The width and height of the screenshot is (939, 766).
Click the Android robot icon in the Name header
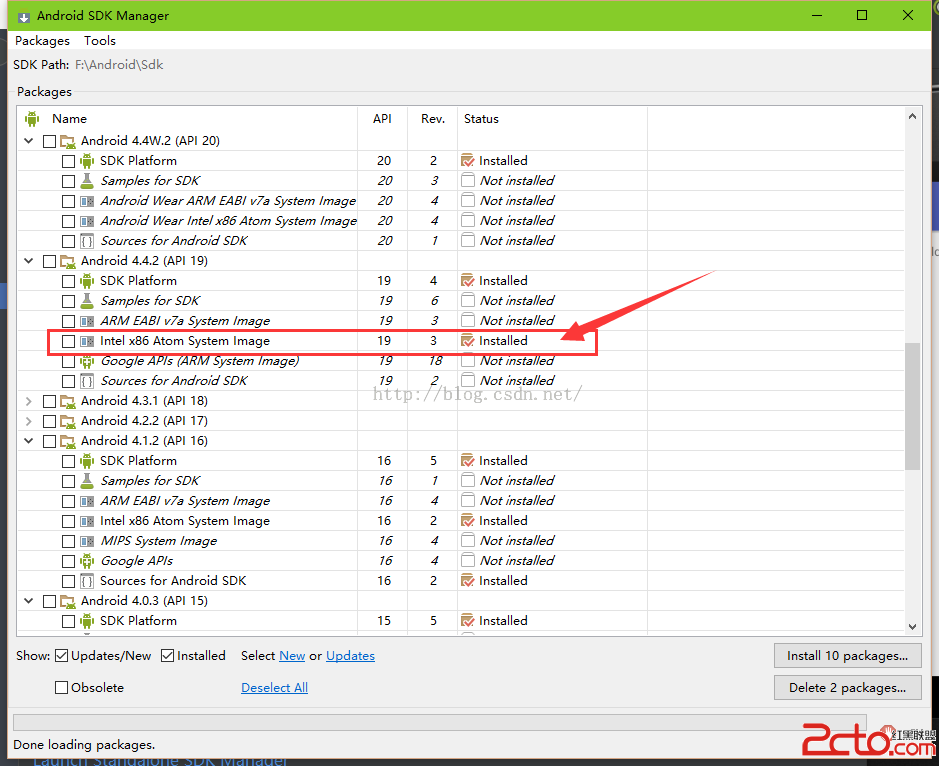(x=32, y=119)
